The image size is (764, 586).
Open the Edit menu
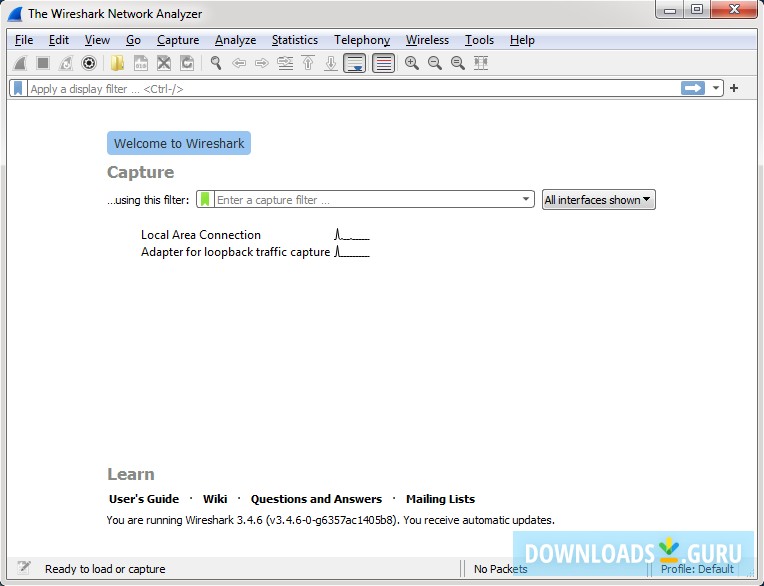[x=58, y=40]
